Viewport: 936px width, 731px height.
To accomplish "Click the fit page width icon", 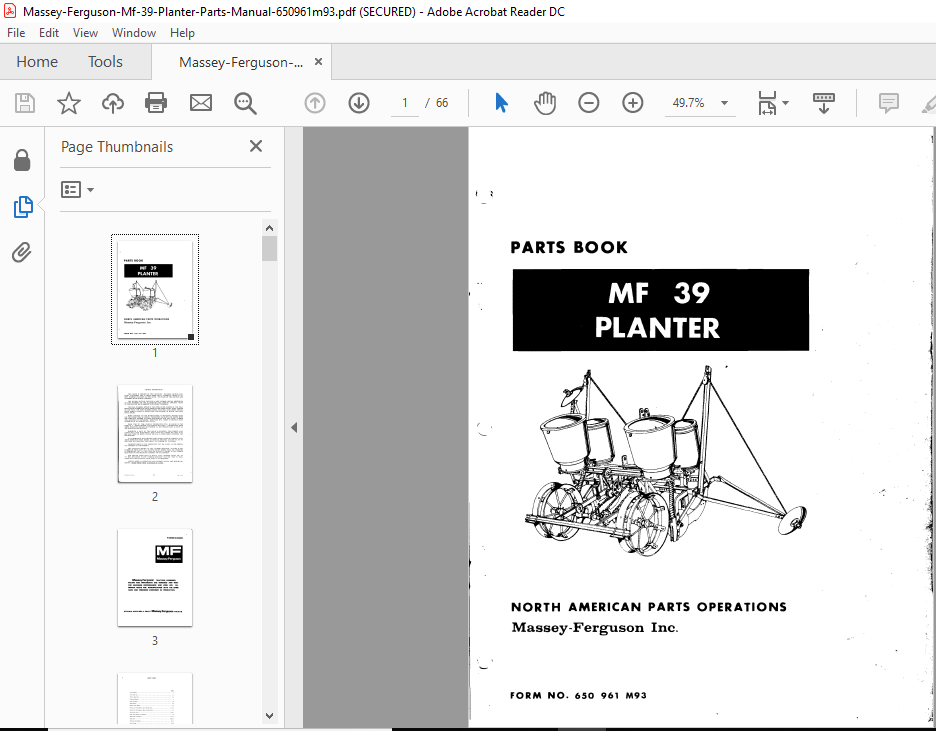I will [x=767, y=103].
